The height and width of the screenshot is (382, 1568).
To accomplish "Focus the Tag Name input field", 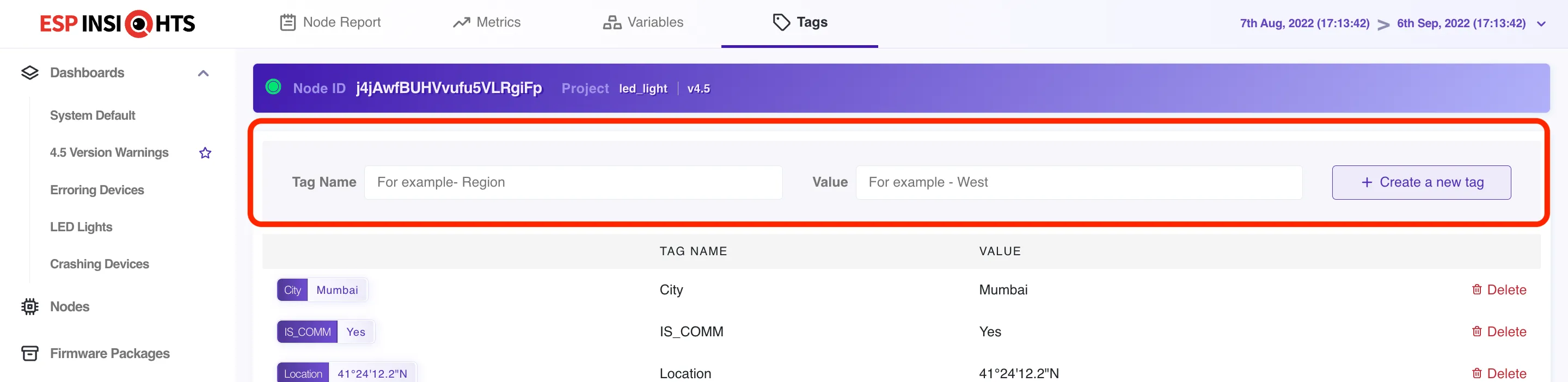I will click(x=573, y=182).
